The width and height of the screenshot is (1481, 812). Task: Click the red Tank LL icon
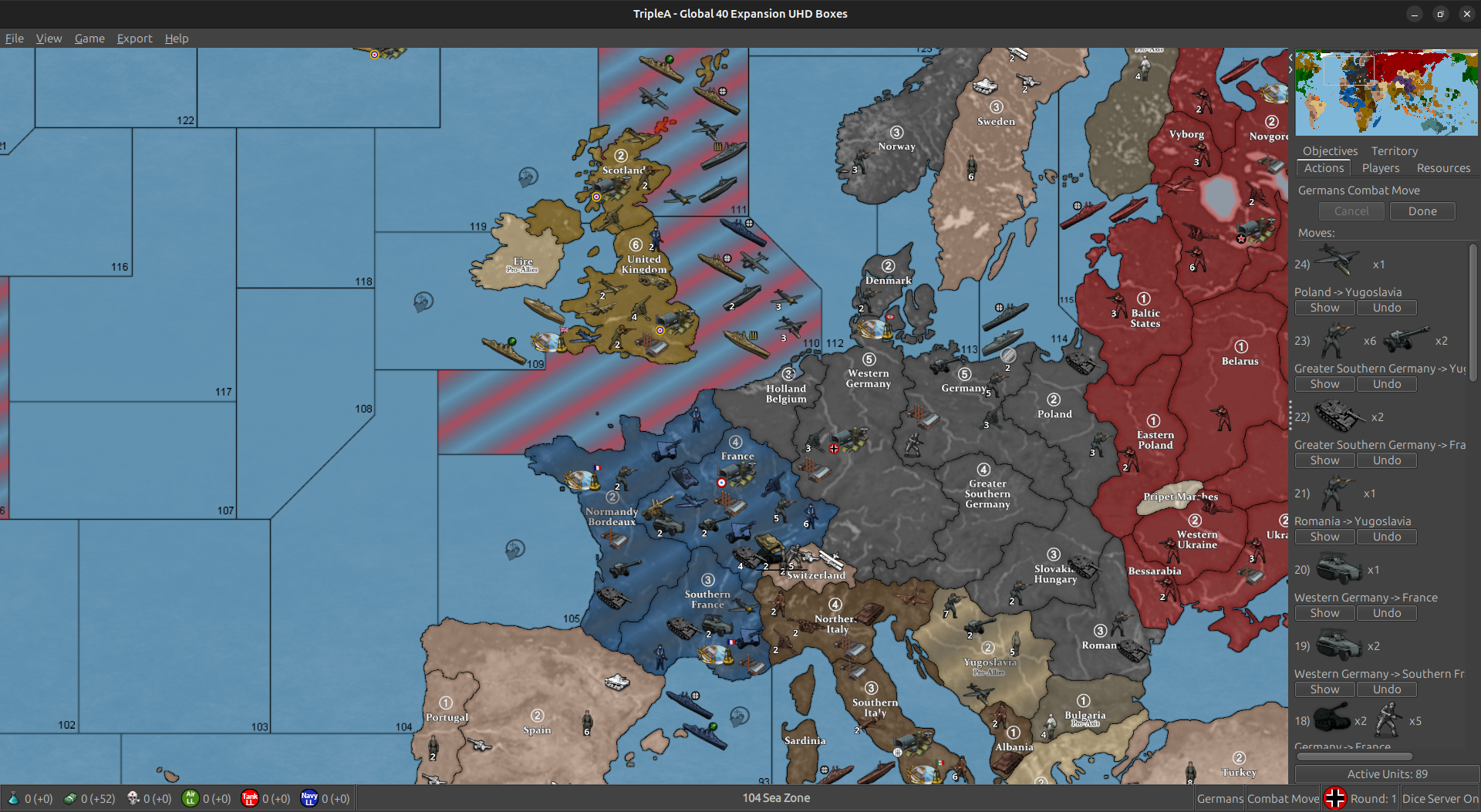tap(250, 799)
